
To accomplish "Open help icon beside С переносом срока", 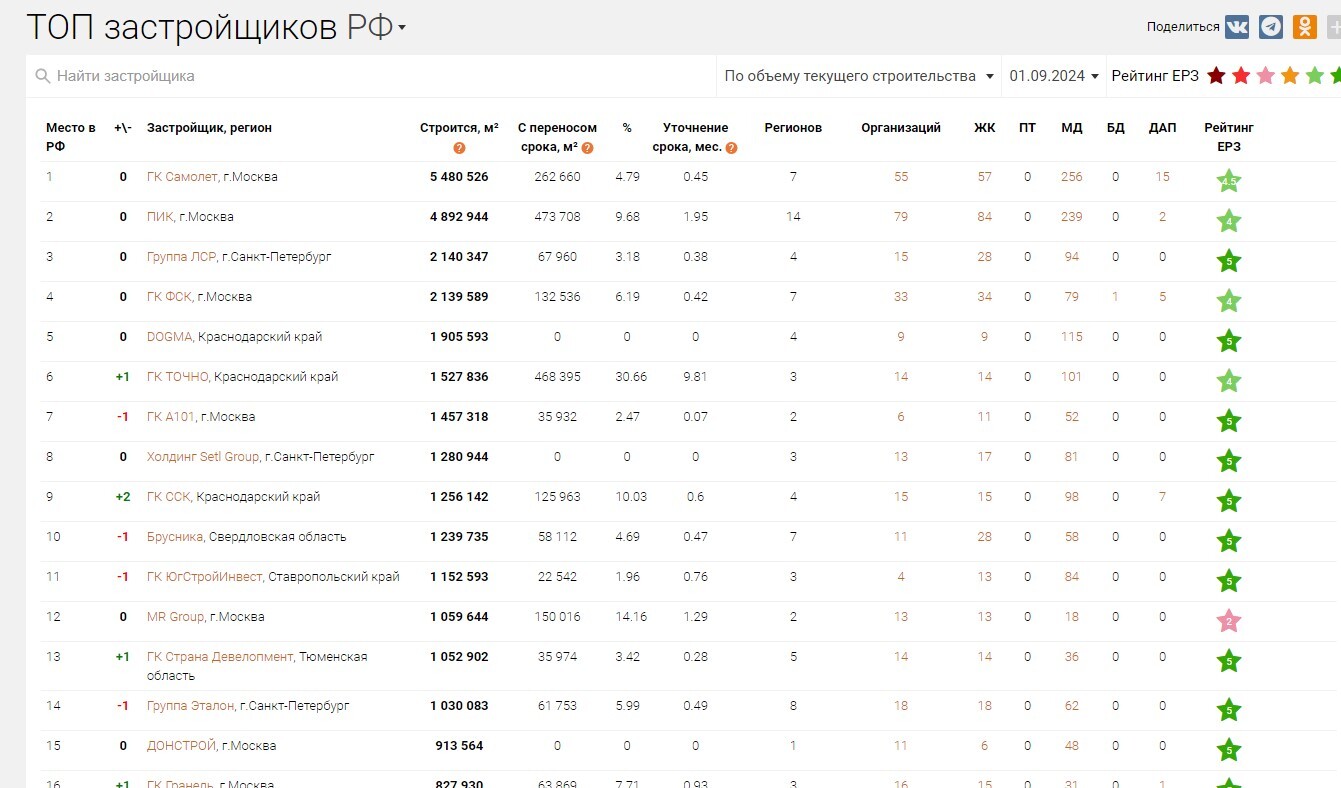I will click(x=588, y=148).
